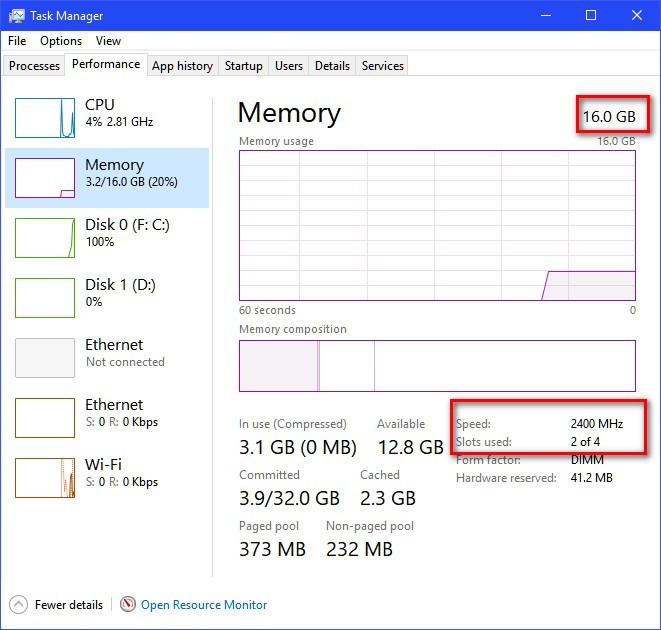
Task: Click the Memory usage graph label
Action: click(276, 141)
